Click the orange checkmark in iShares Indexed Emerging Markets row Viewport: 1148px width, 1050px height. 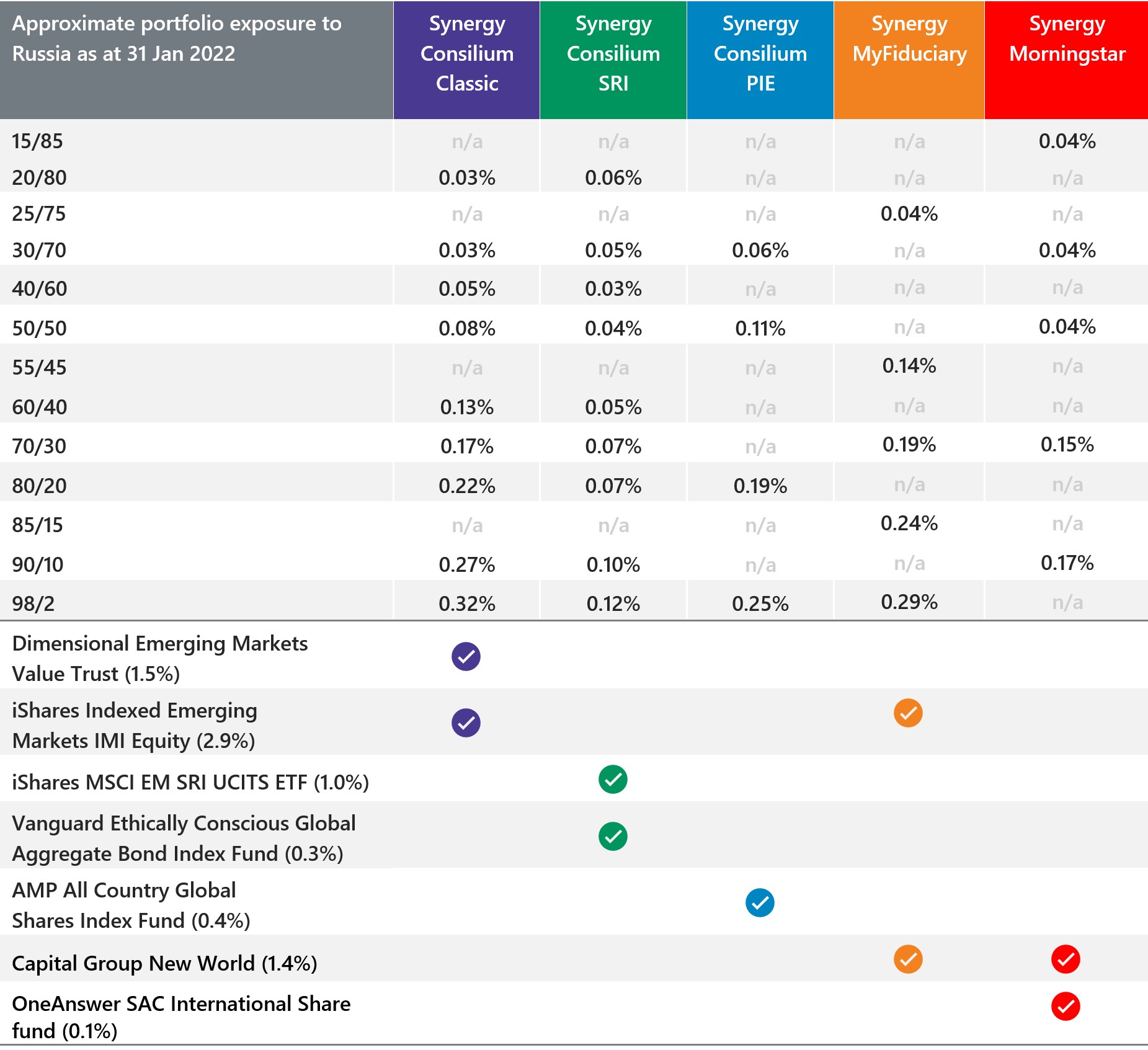point(908,713)
